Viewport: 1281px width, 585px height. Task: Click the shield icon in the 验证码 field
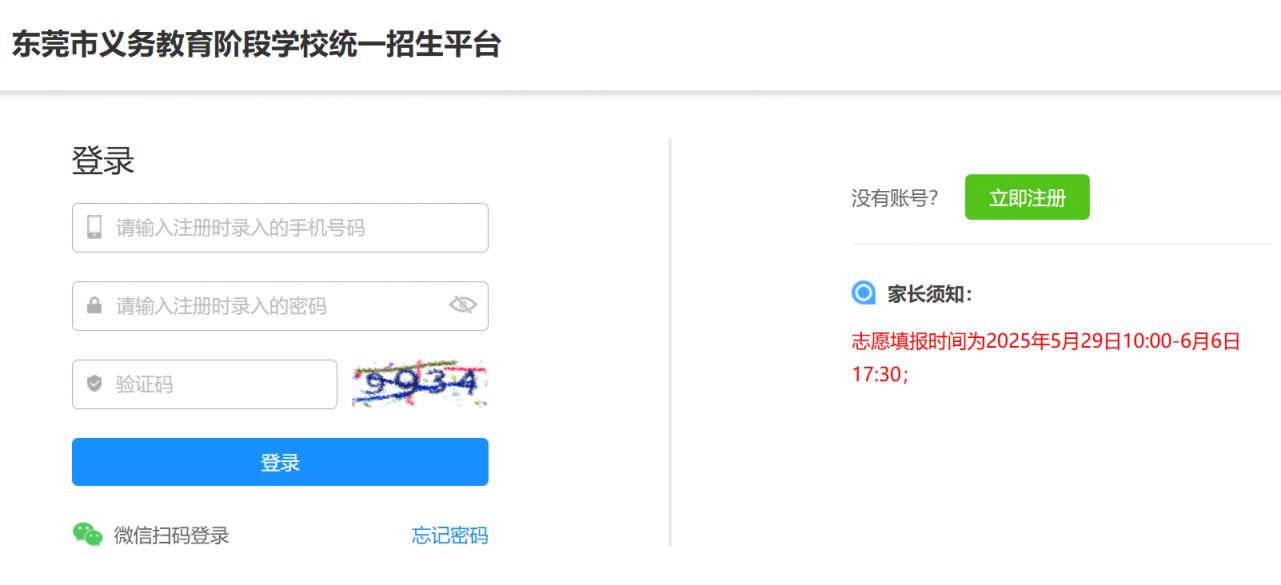point(94,384)
